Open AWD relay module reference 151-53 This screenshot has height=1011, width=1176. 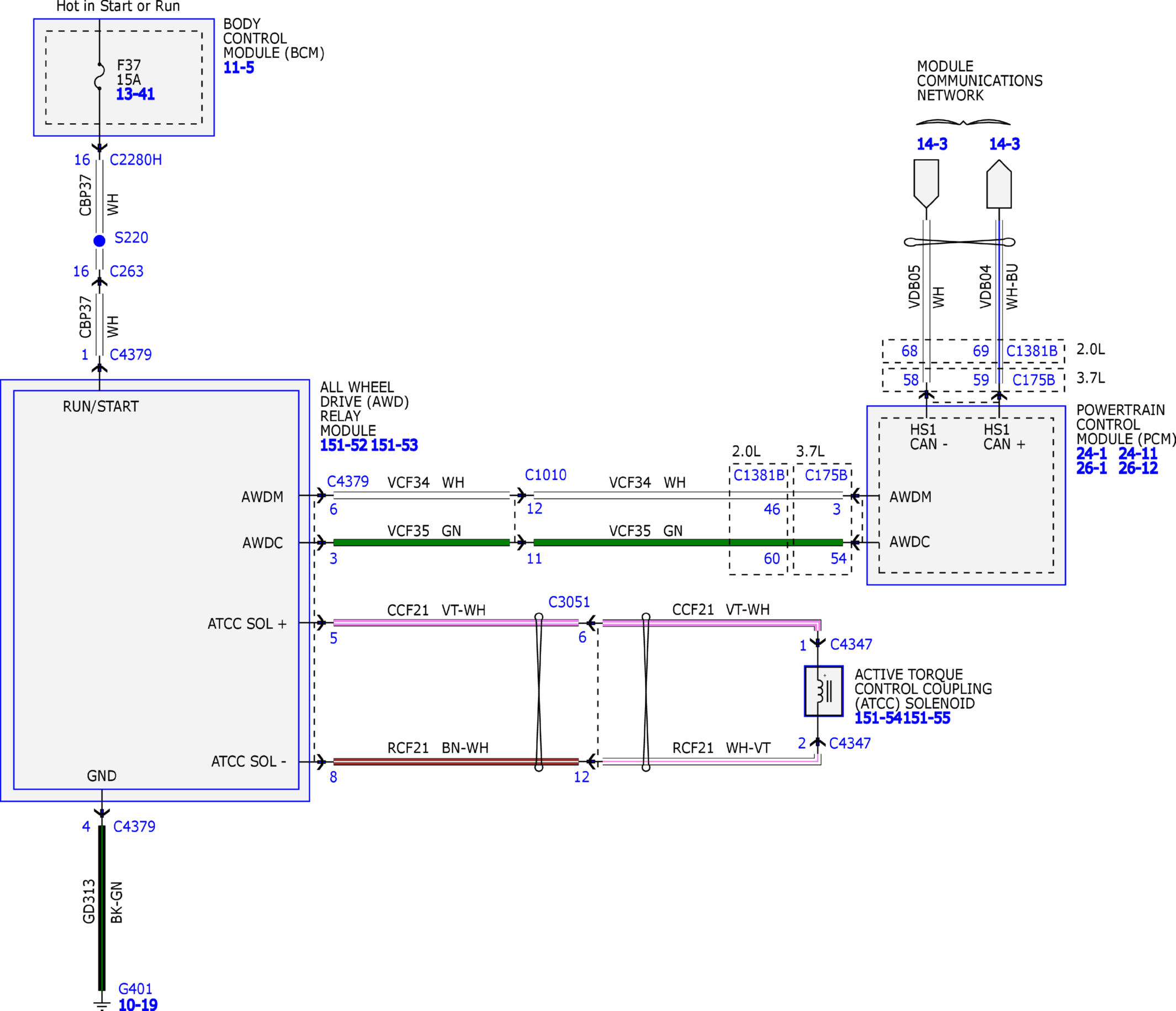[394, 445]
